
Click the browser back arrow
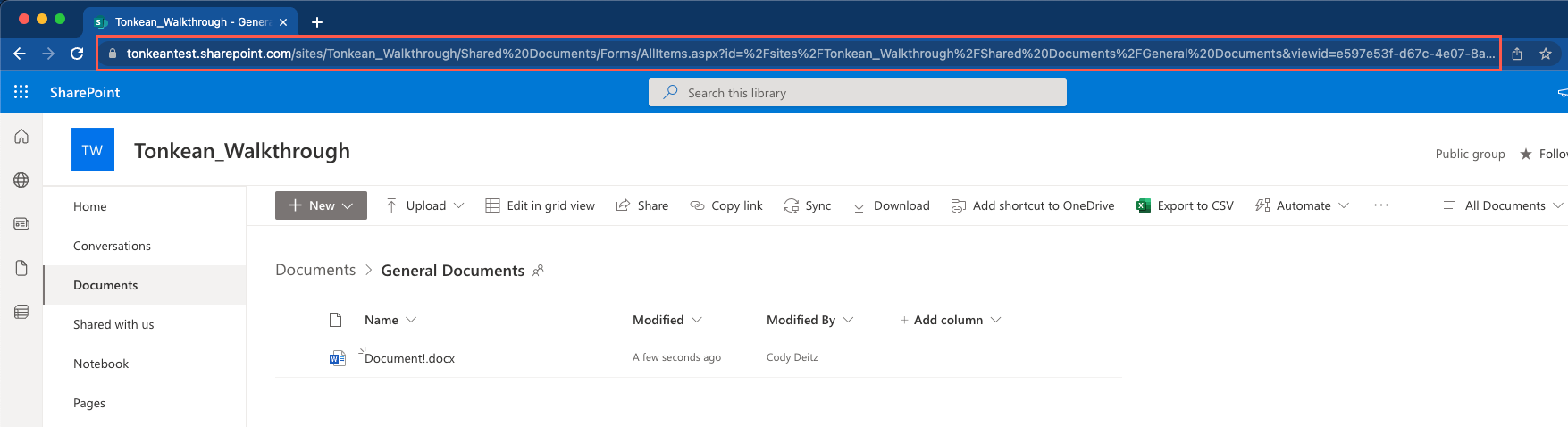click(x=20, y=54)
